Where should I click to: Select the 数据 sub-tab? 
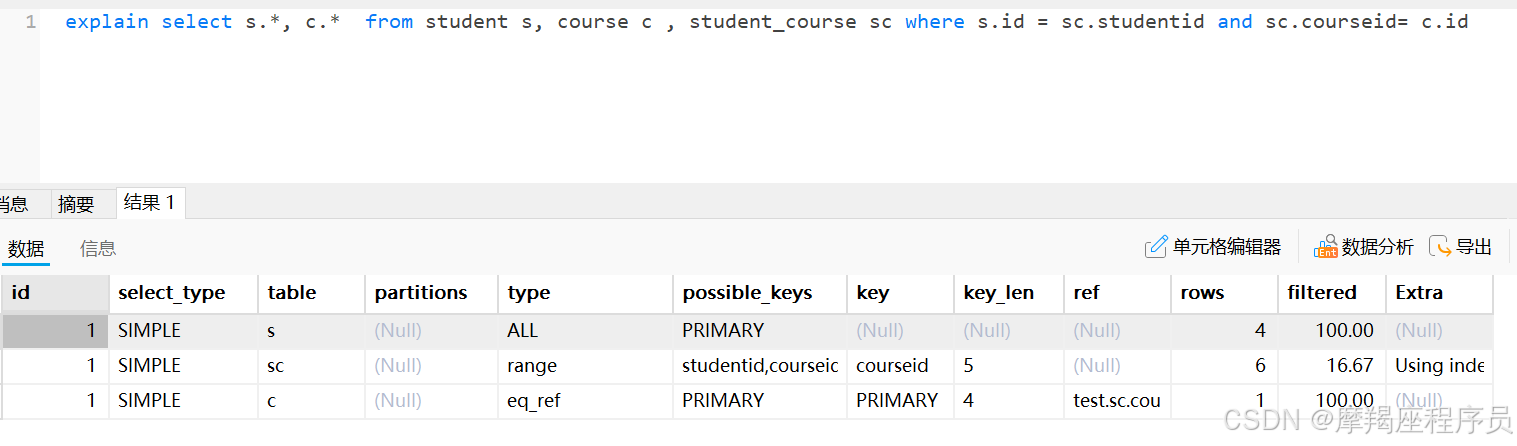pyautogui.click(x=26, y=248)
